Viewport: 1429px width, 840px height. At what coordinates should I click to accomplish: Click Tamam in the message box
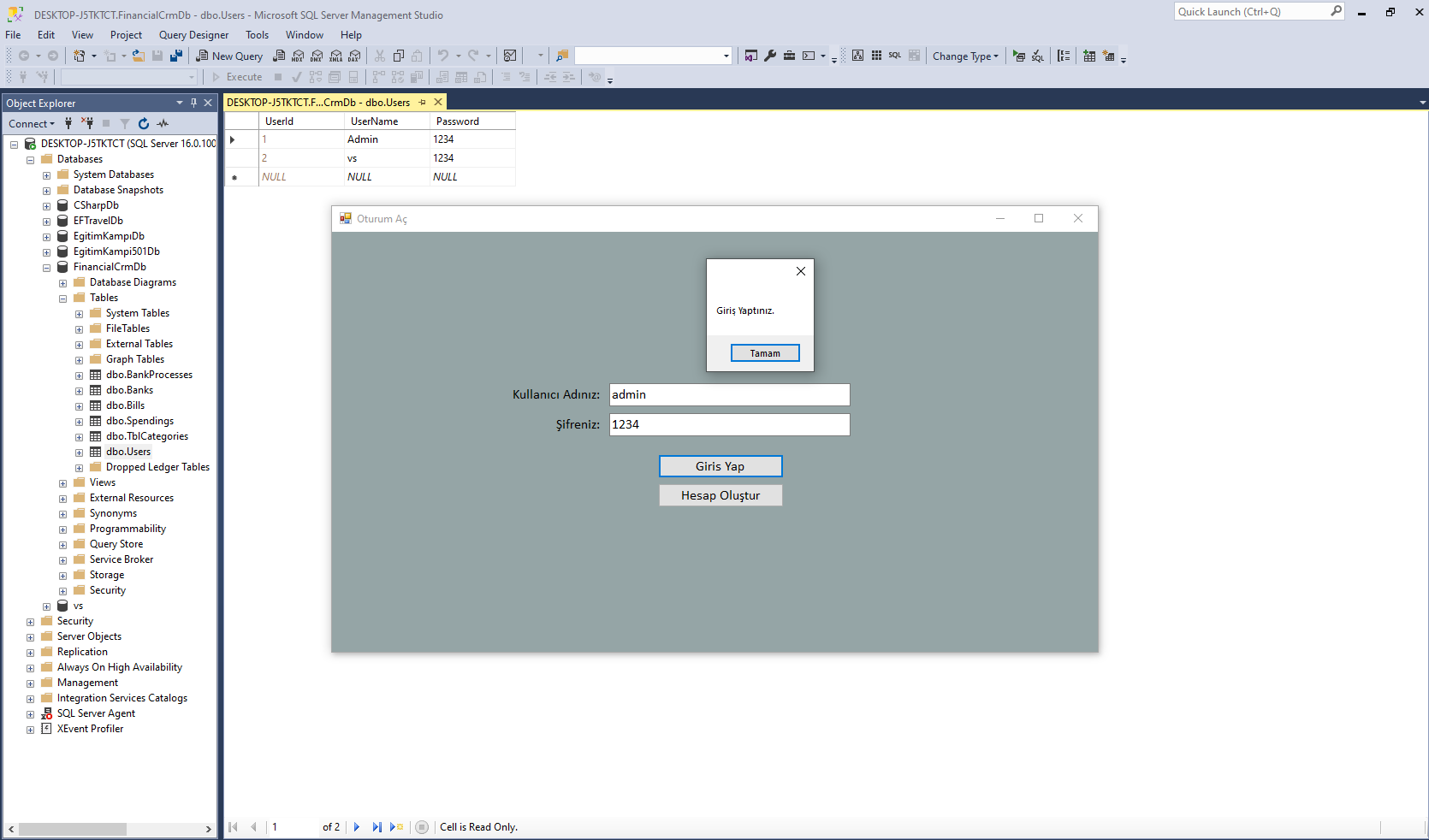(765, 353)
